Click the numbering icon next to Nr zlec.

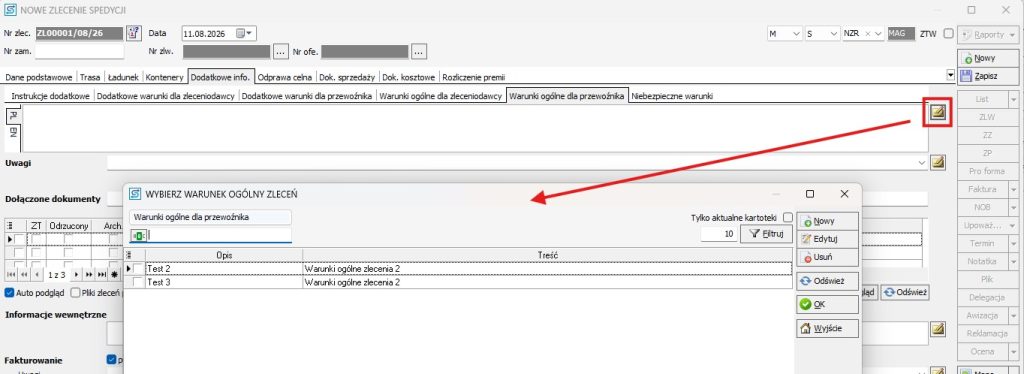[134, 33]
